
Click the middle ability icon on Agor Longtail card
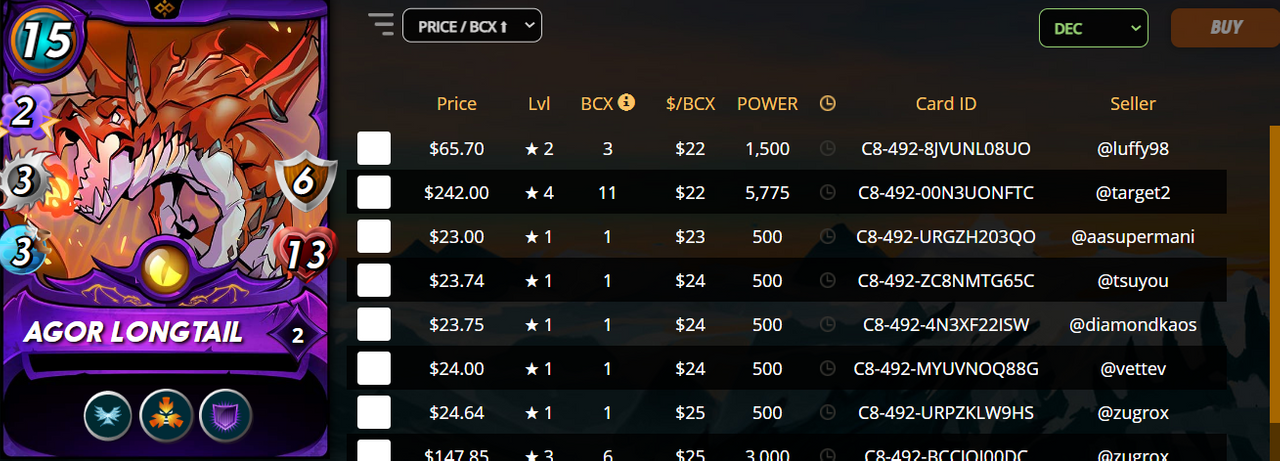click(x=164, y=414)
